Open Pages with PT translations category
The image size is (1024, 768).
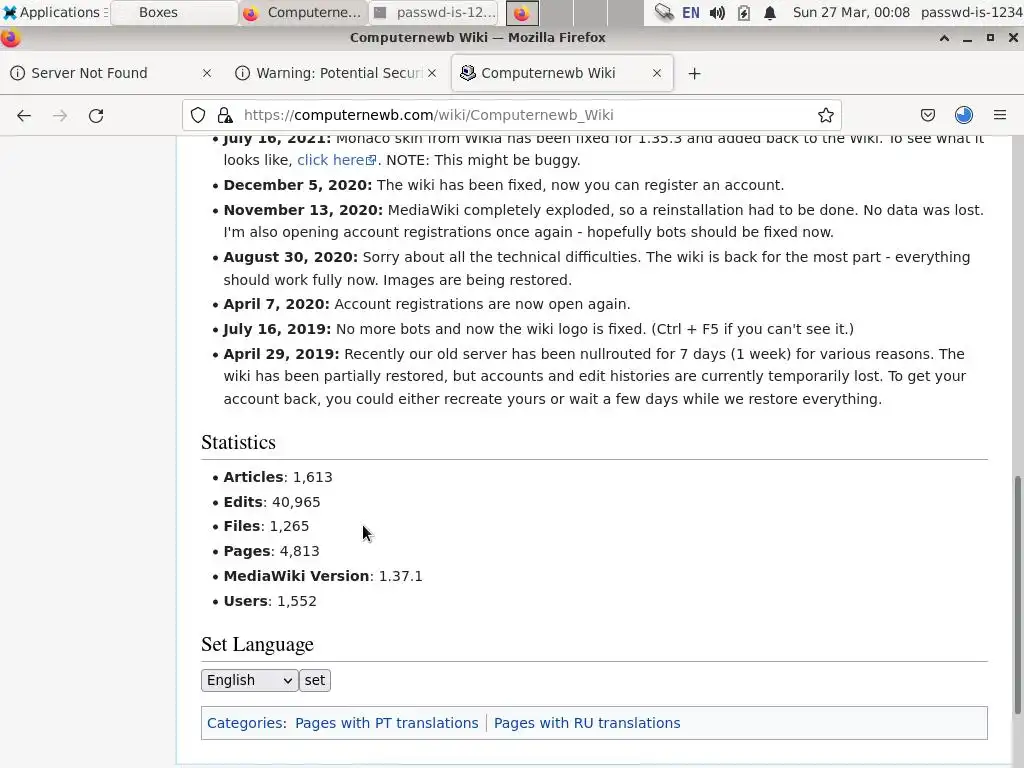(x=387, y=723)
